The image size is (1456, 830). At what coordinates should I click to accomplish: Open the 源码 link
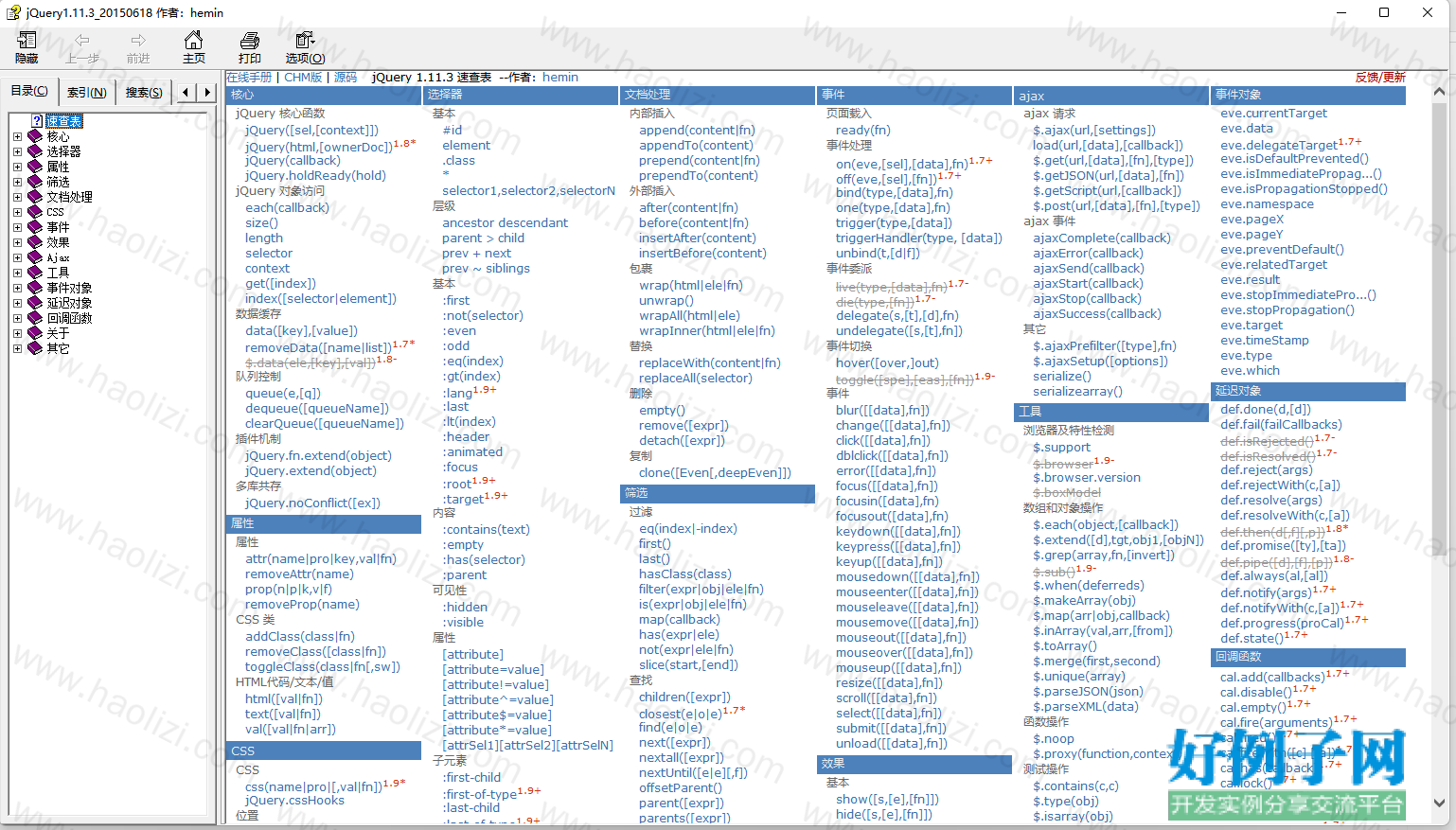pos(346,78)
